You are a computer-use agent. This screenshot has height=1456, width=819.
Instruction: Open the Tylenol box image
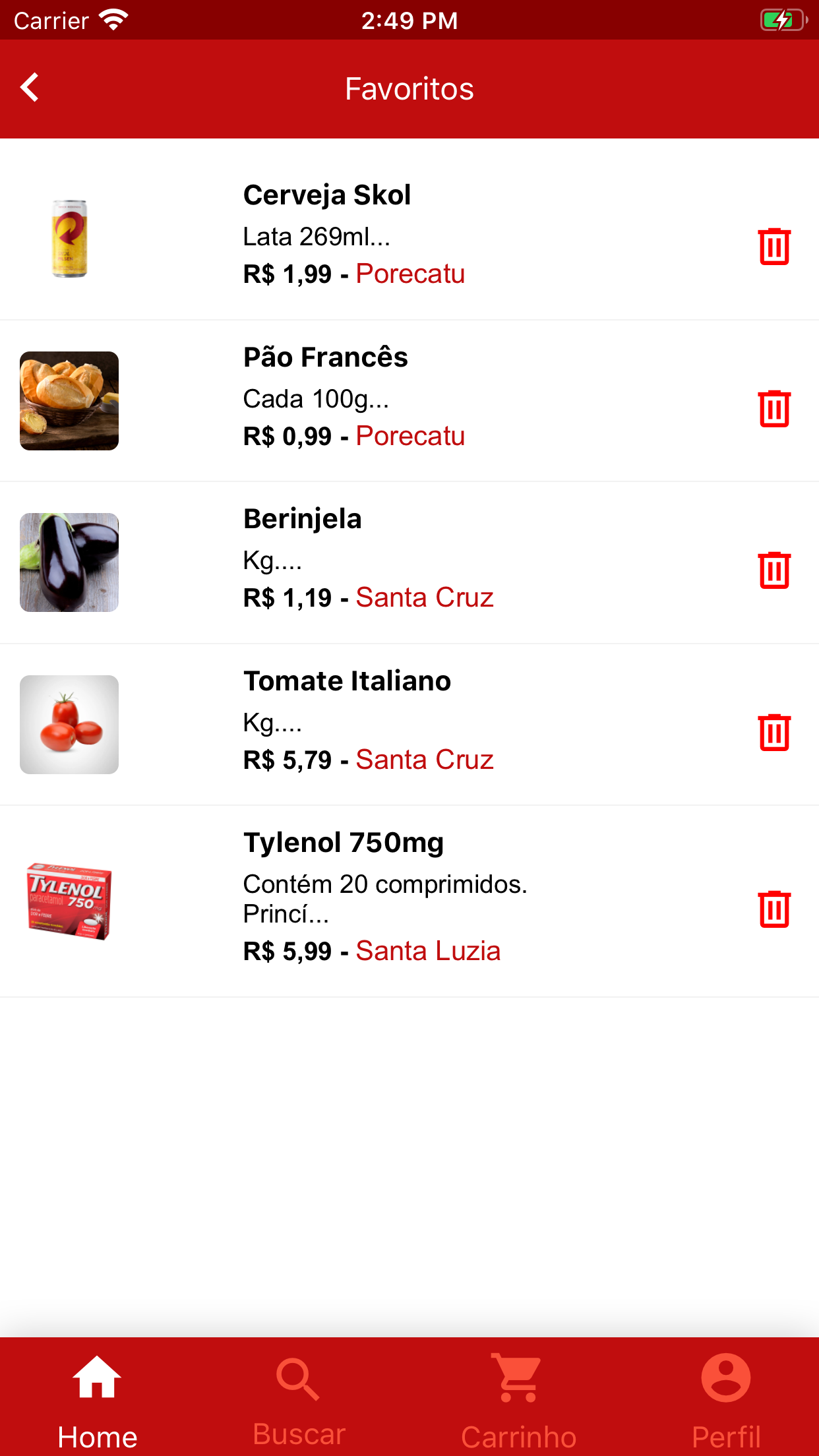tap(69, 901)
